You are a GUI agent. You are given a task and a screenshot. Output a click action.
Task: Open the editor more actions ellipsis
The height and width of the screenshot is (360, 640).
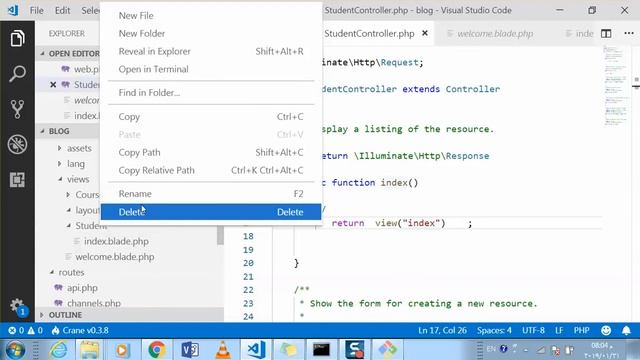629,33
